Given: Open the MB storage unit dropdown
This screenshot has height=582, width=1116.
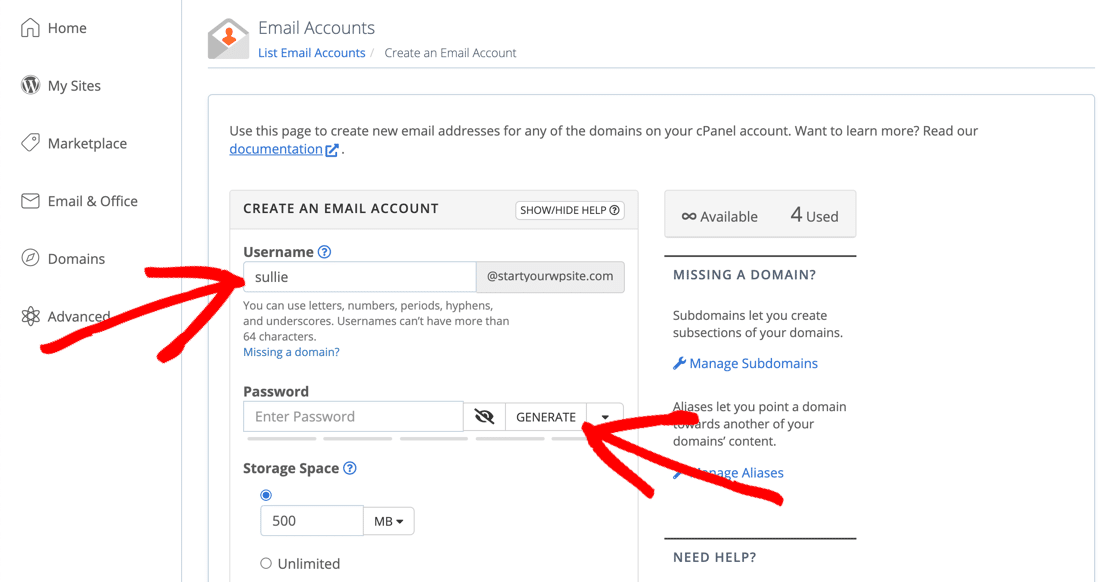Looking at the screenshot, I should (389, 522).
